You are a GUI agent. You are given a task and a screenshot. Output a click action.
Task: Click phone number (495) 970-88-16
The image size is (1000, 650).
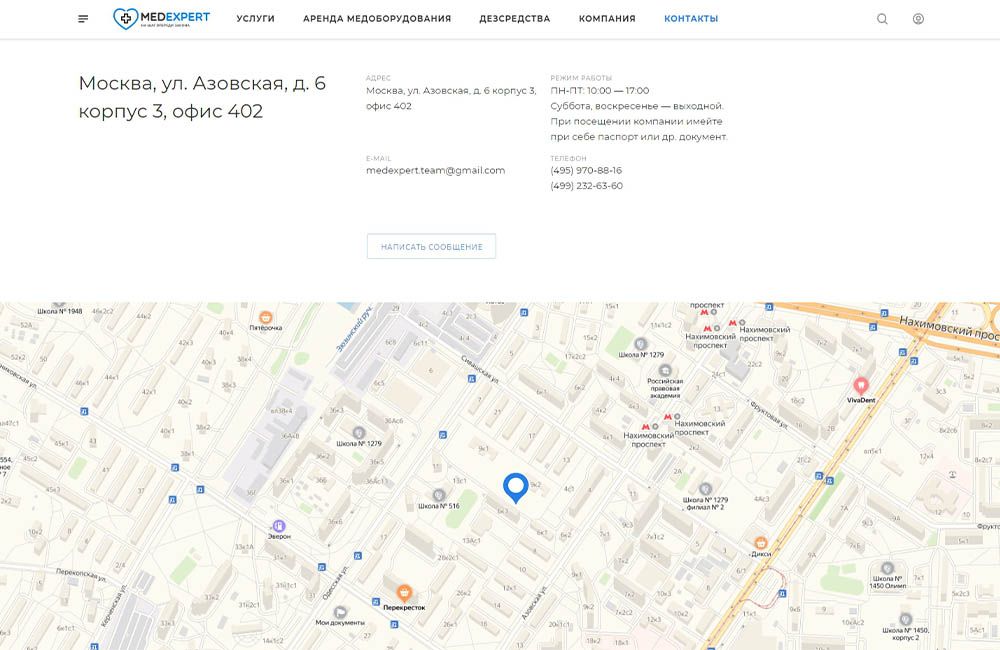point(586,171)
